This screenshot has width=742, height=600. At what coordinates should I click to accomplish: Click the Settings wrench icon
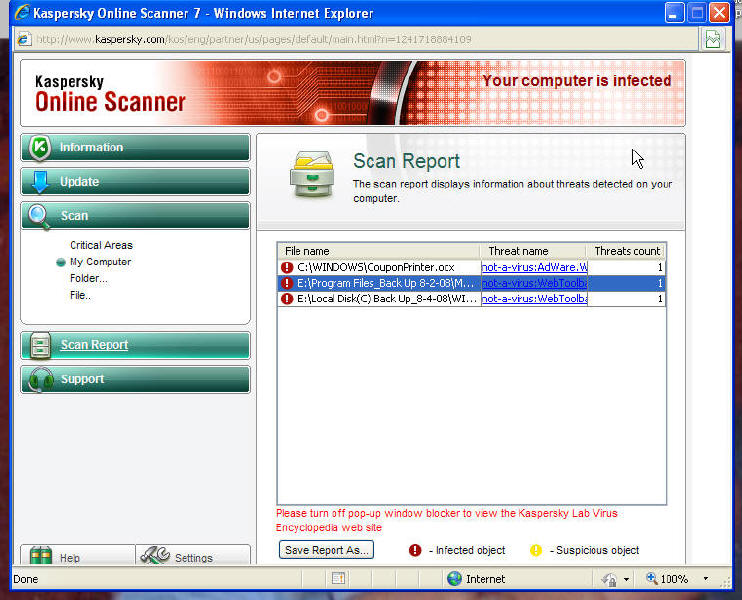pyautogui.click(x=155, y=556)
